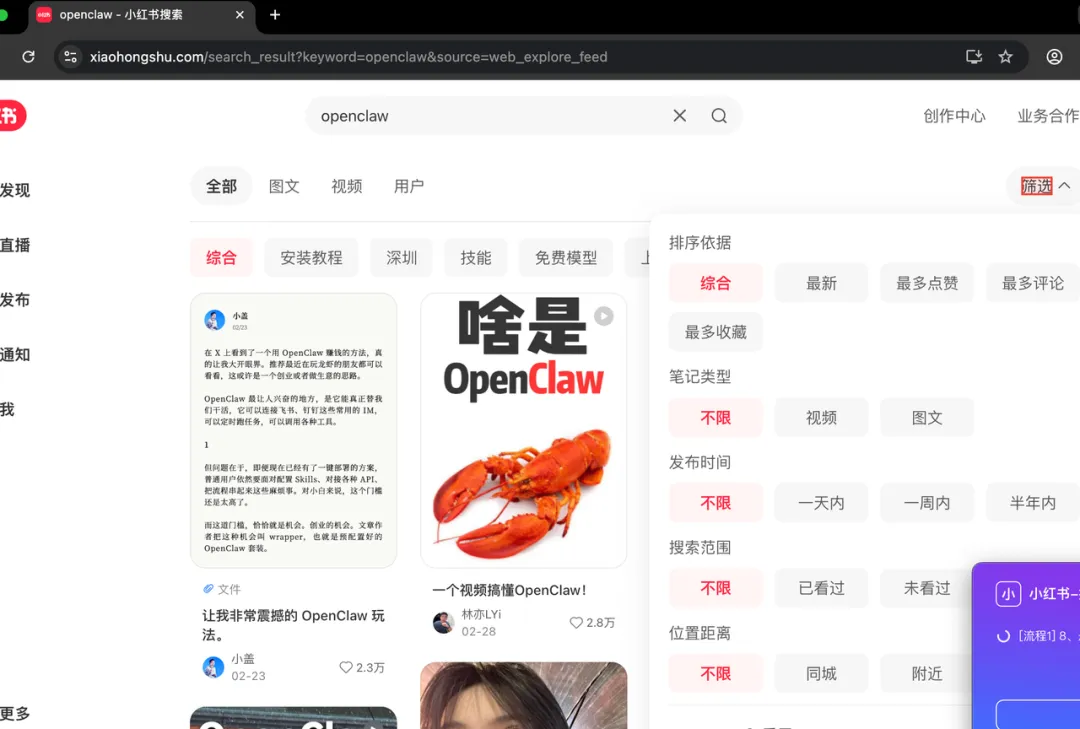
Task: Sort by 最多评论
Action: point(1032,283)
